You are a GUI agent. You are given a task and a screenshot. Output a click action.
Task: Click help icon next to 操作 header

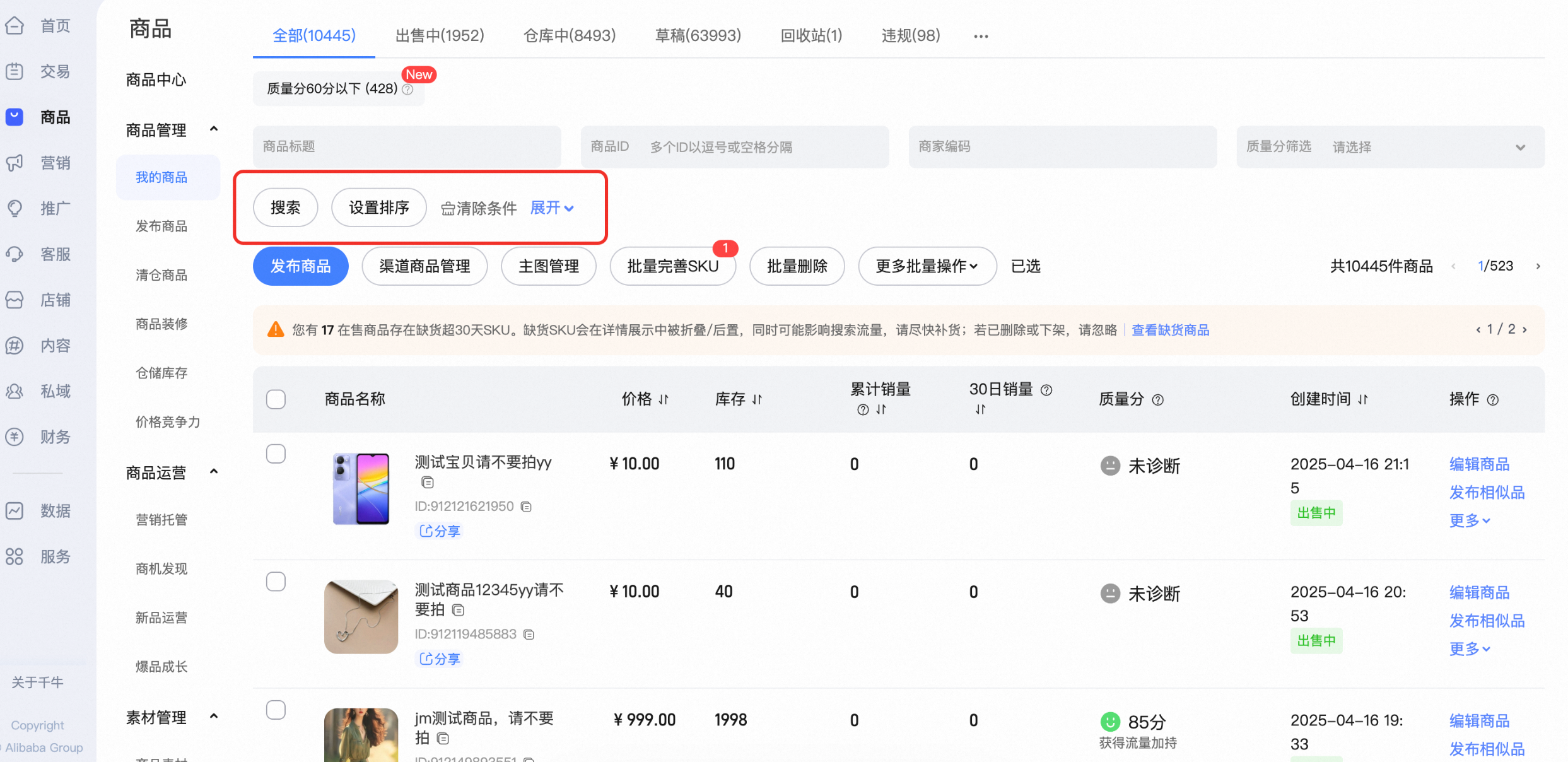pos(1493,399)
